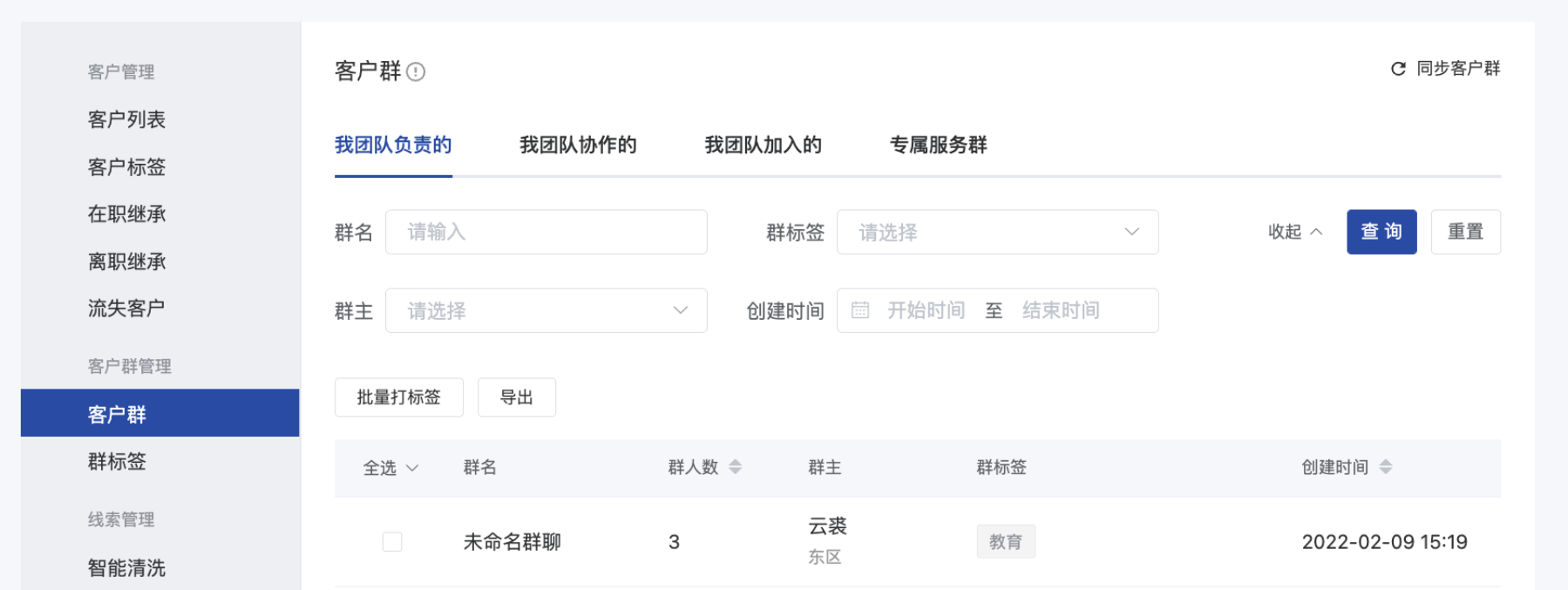Click the date 2022-02-09 15:19
This screenshot has width=1568, height=590.
1385,542
